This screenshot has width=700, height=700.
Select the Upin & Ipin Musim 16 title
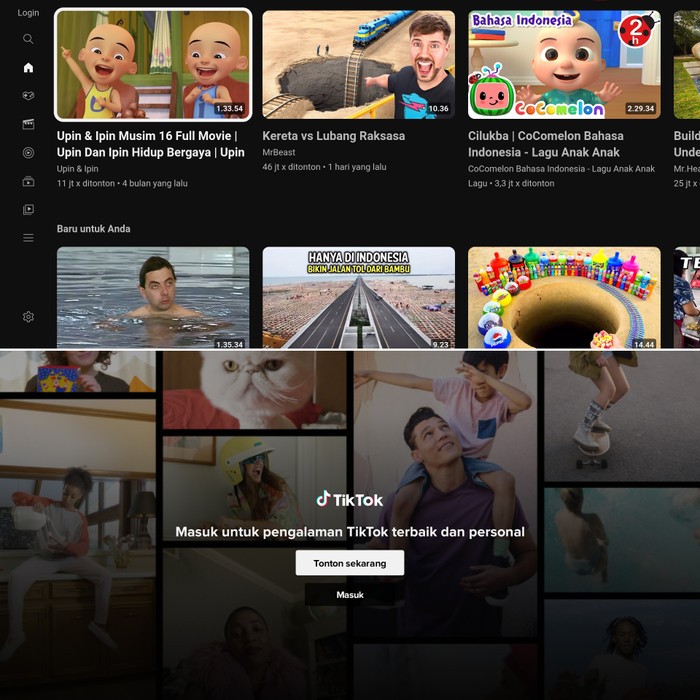click(150, 144)
